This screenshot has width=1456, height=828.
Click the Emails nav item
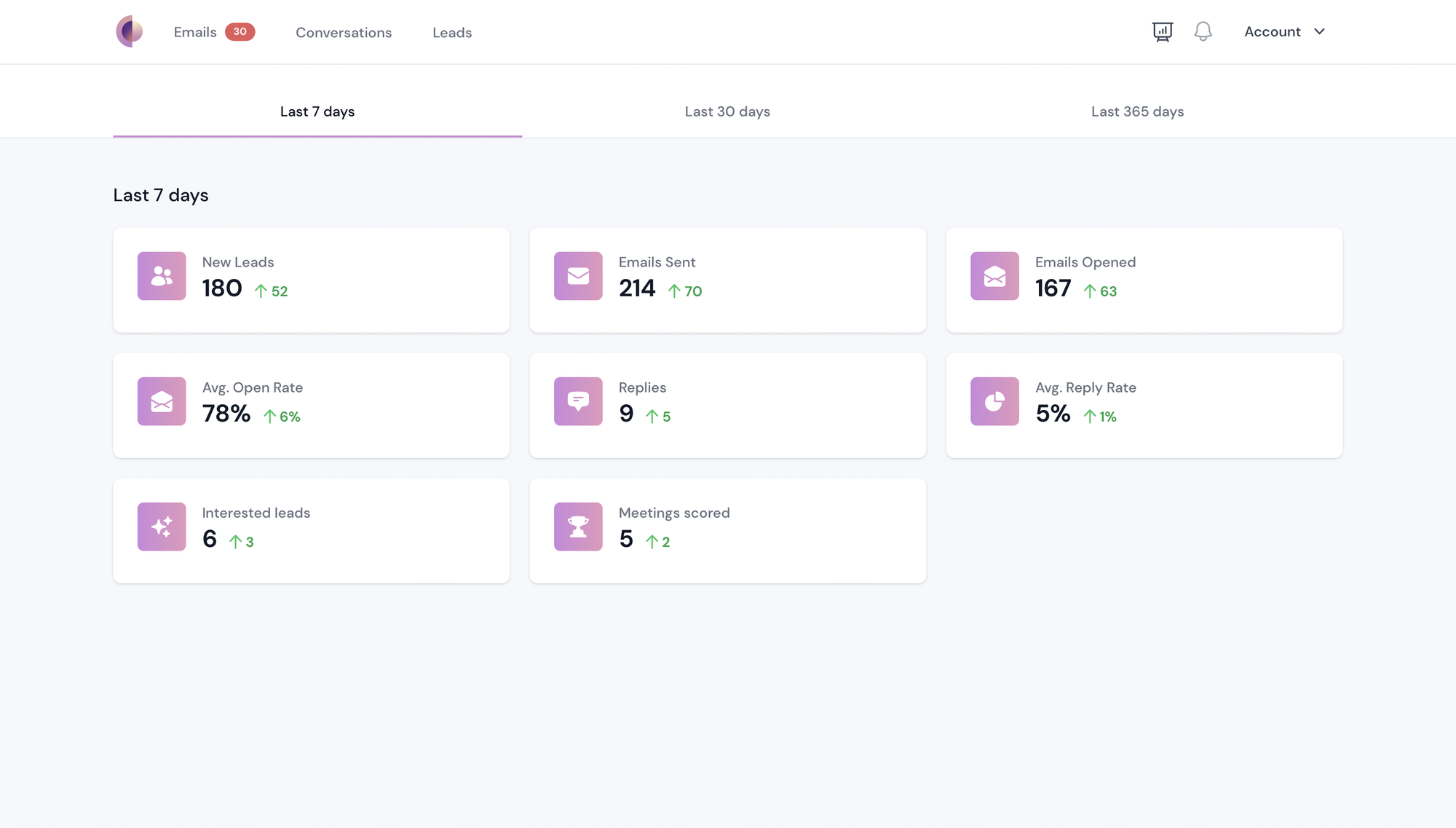tap(195, 31)
